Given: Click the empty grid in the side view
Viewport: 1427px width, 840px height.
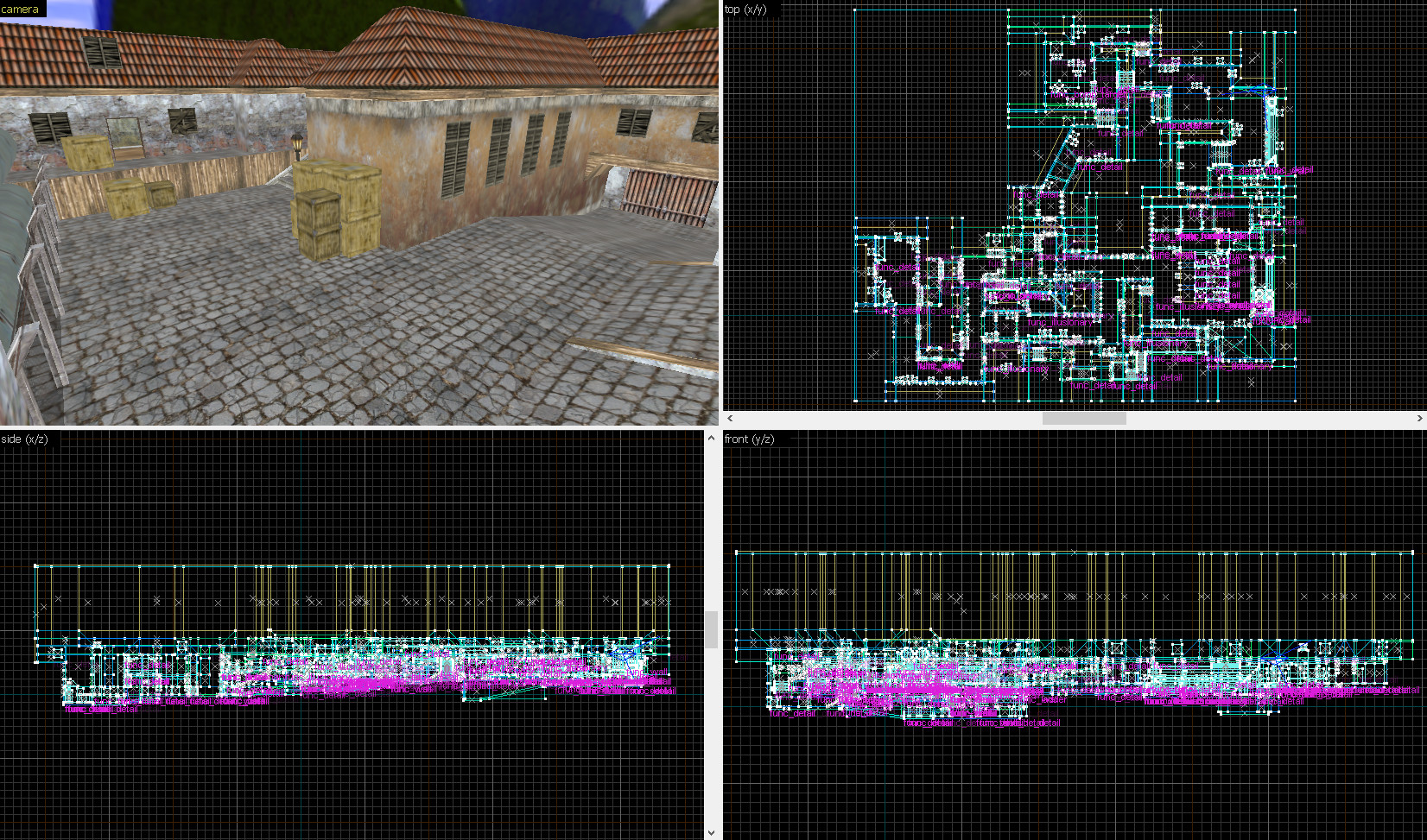Looking at the screenshot, I should coord(346,768).
